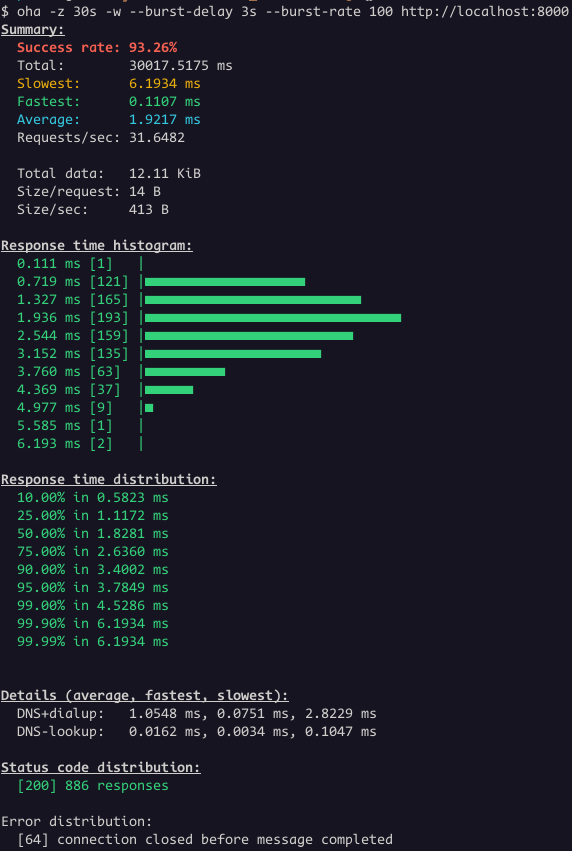This screenshot has height=851, width=572.
Task: Click 'Status code distribution:' heading
Action: pos(101,767)
